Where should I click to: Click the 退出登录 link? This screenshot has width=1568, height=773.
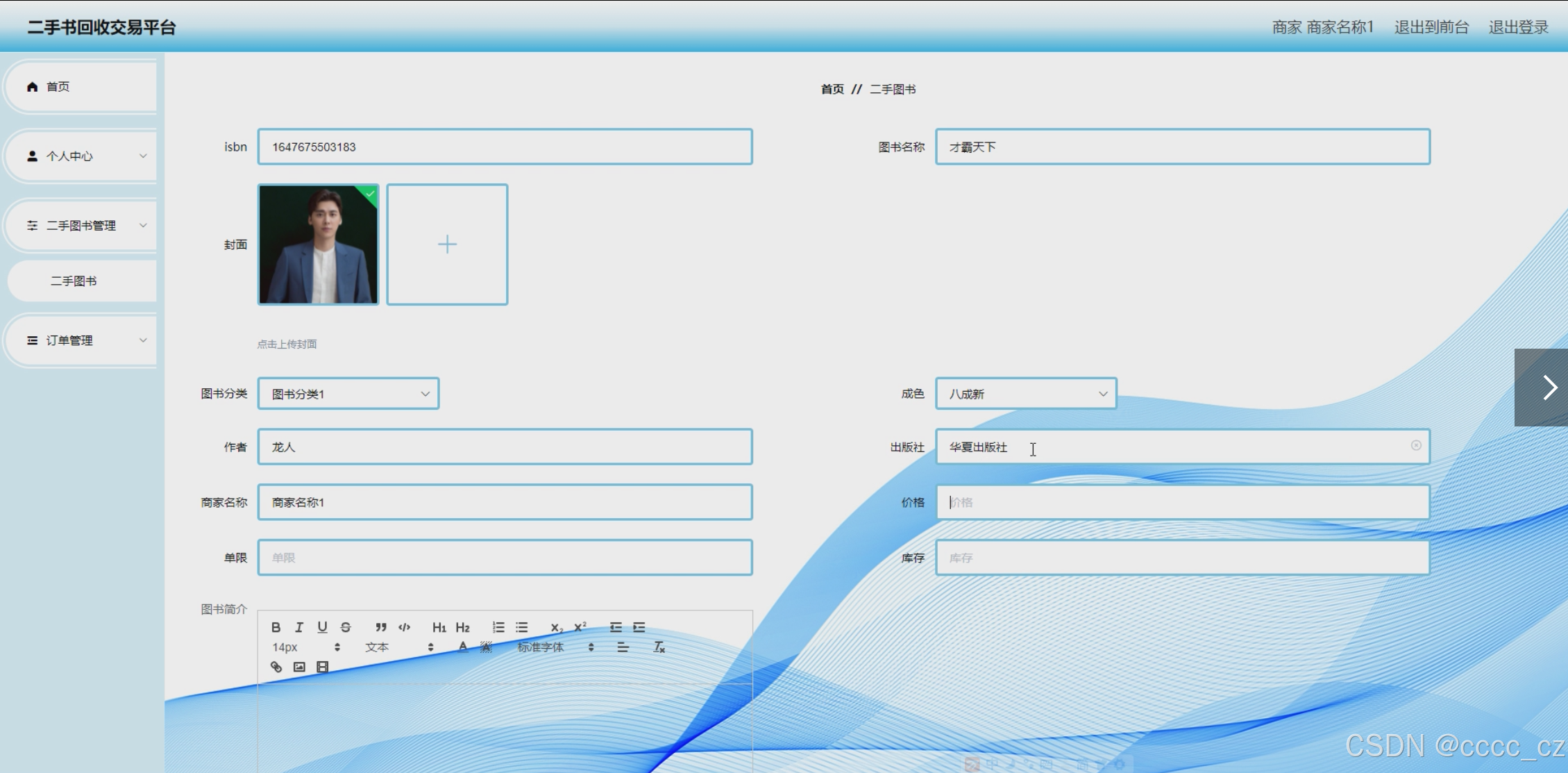coord(1518,27)
